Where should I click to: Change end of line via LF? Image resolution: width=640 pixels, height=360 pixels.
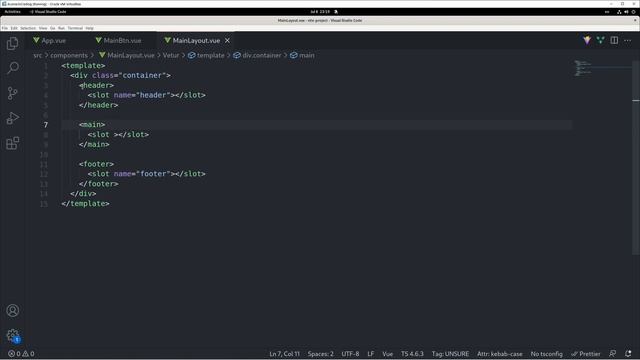pyautogui.click(x=371, y=354)
